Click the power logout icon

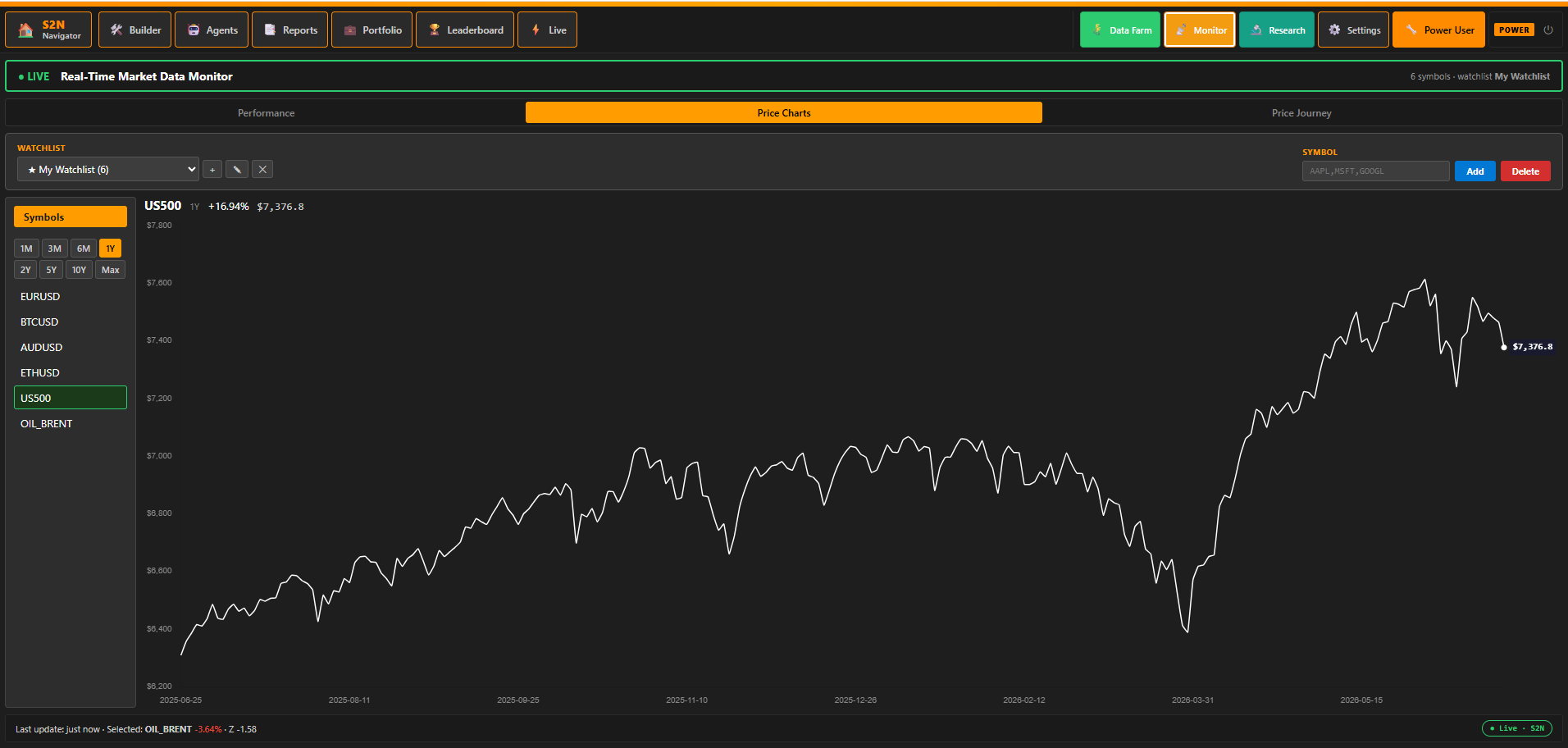[x=1548, y=30]
